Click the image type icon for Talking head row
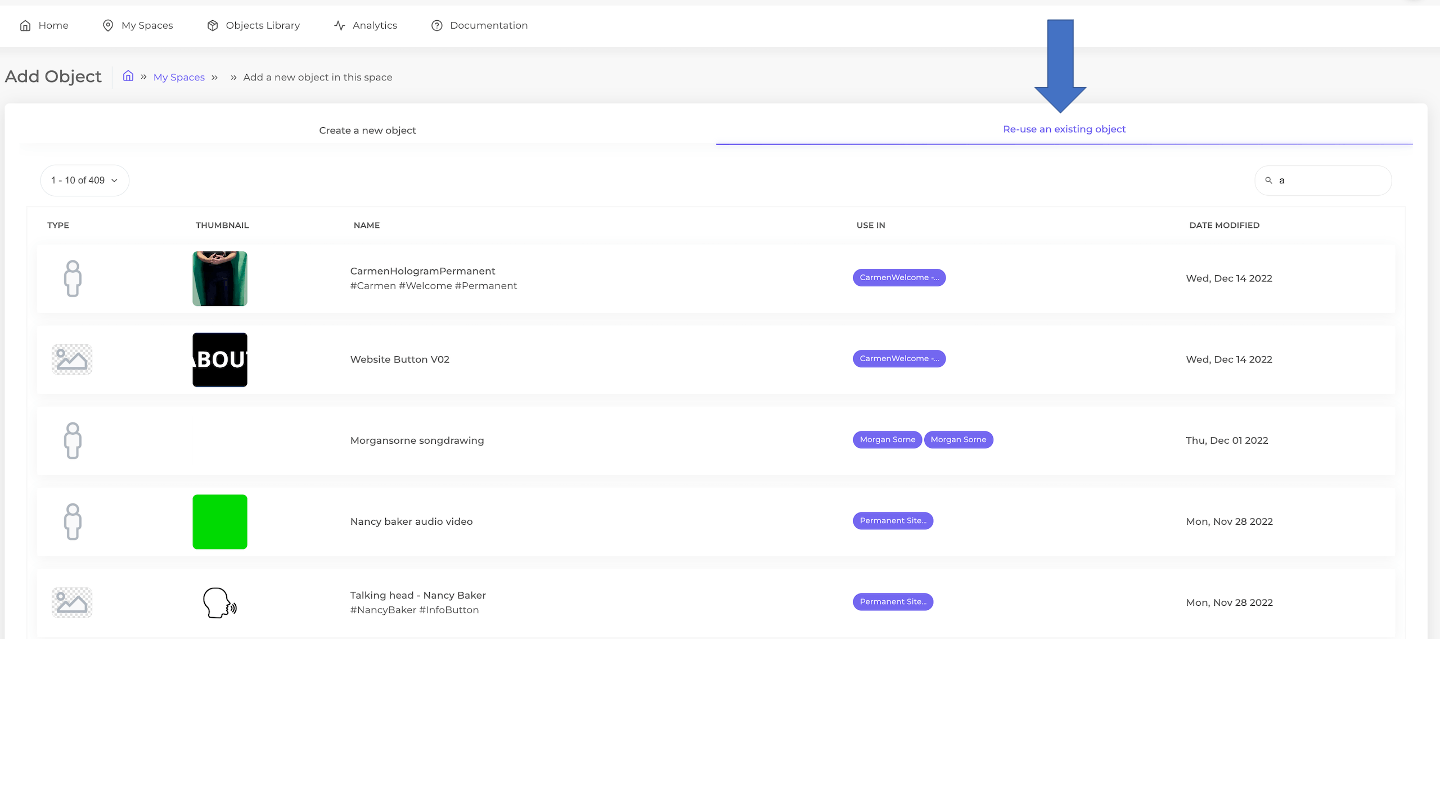Viewport: 1440px width, 810px height. click(72, 603)
